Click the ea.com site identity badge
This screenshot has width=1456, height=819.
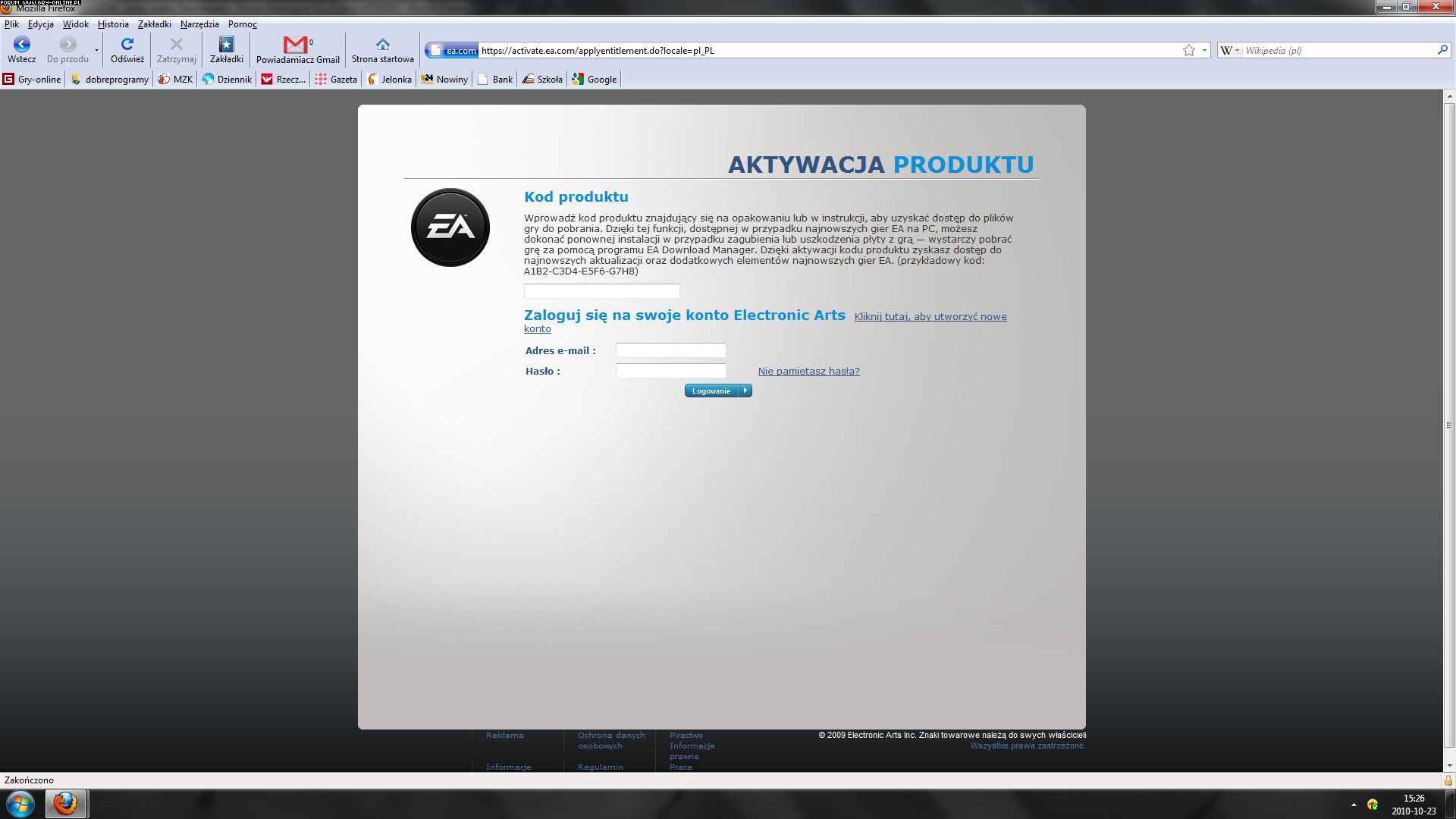tap(453, 51)
